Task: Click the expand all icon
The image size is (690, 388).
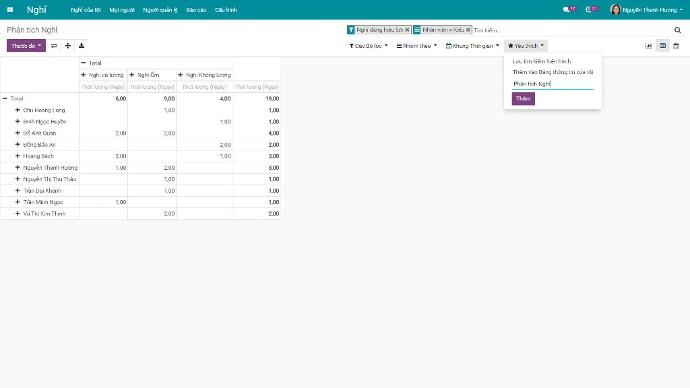Action: click(x=68, y=46)
